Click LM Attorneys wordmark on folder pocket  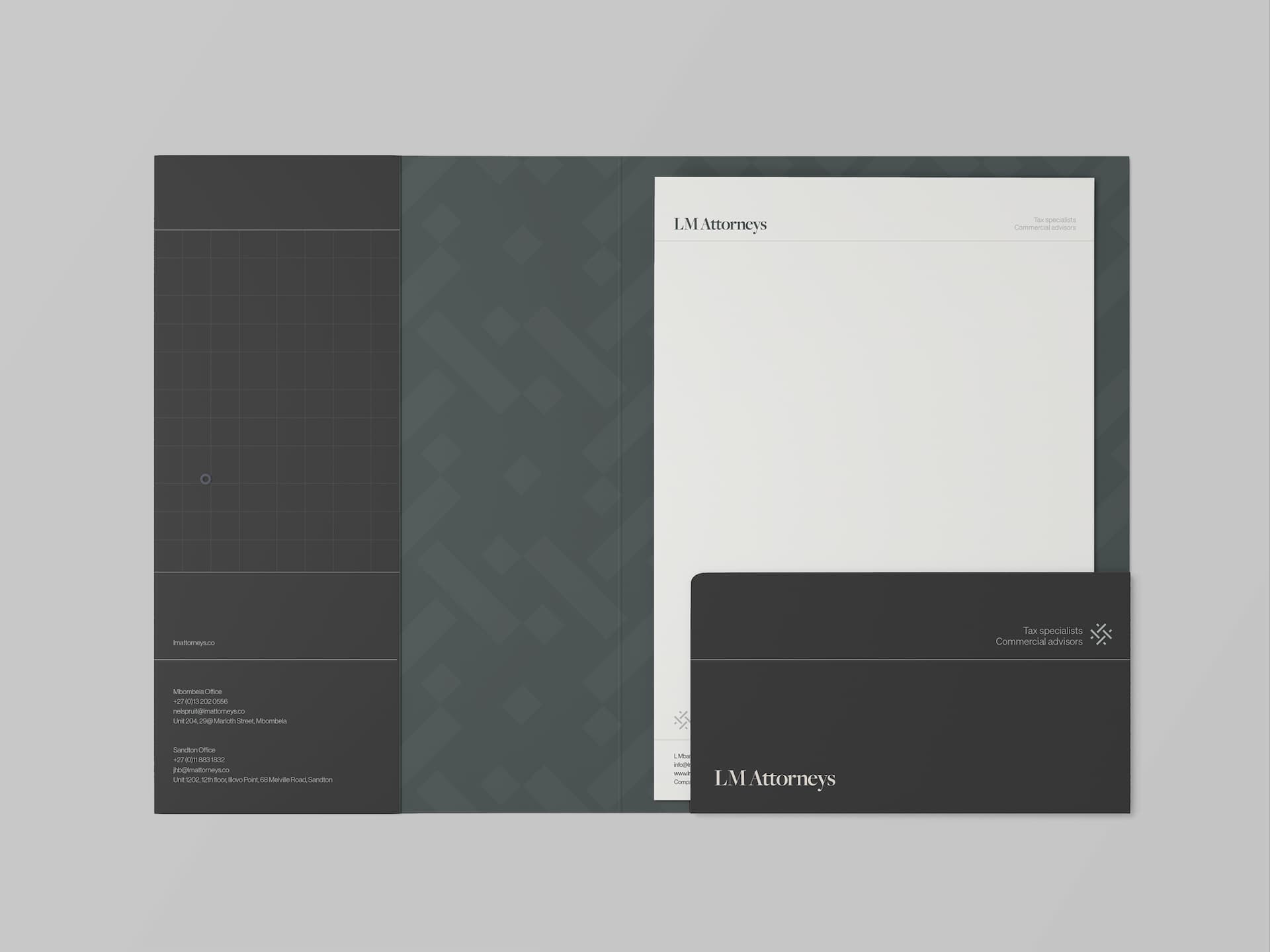point(775,779)
